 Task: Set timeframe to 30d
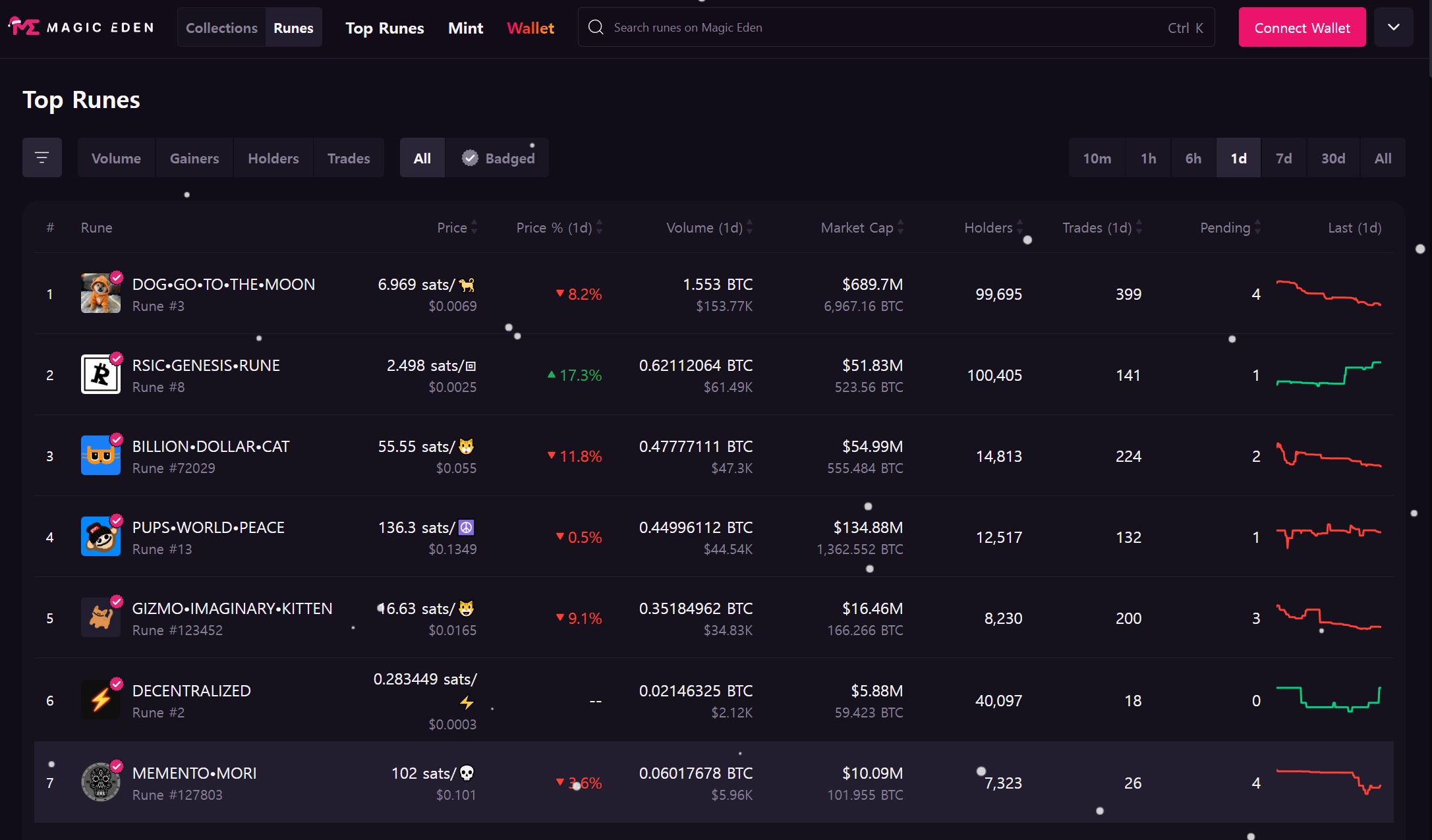(1333, 158)
